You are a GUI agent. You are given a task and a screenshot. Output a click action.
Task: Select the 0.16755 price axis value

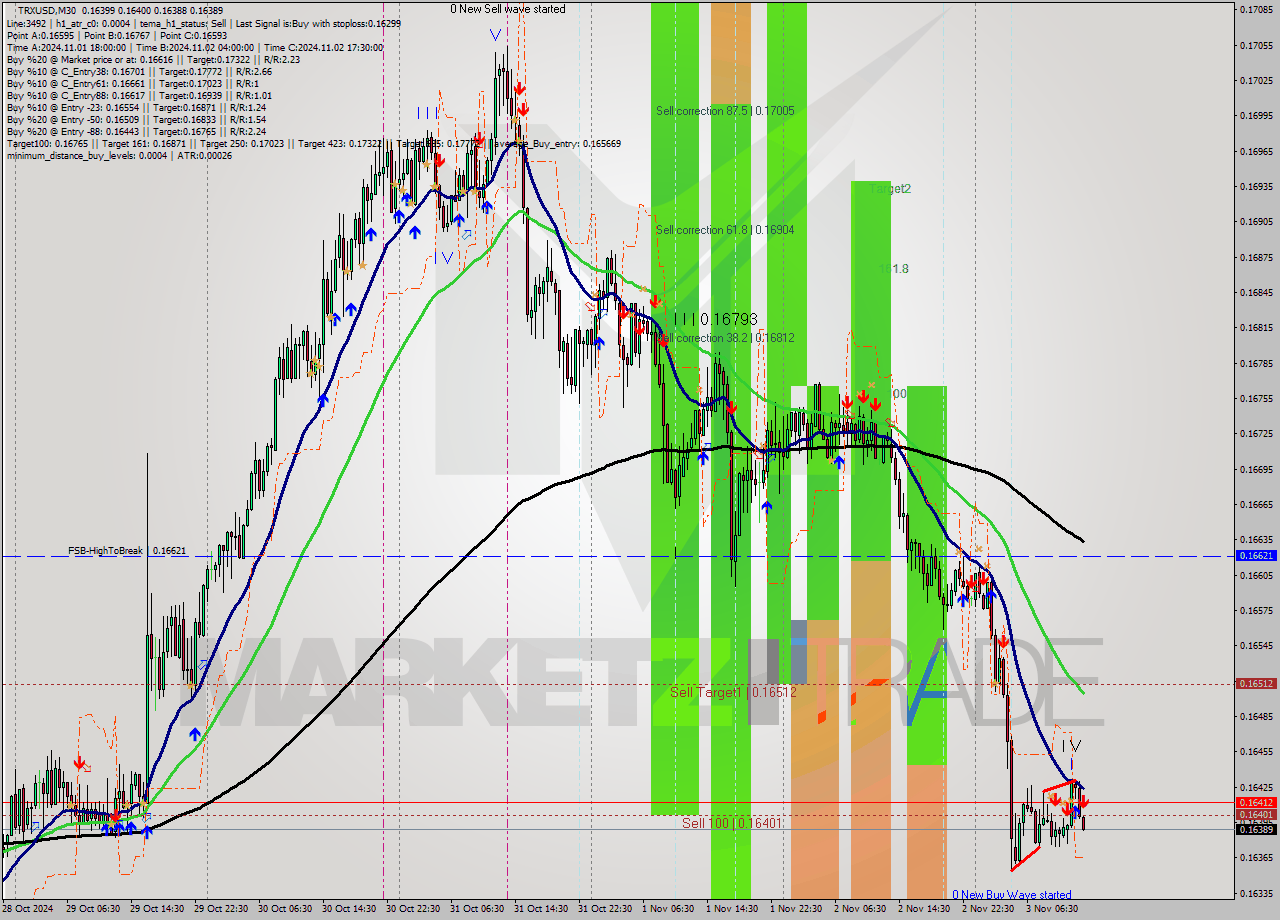point(1256,398)
